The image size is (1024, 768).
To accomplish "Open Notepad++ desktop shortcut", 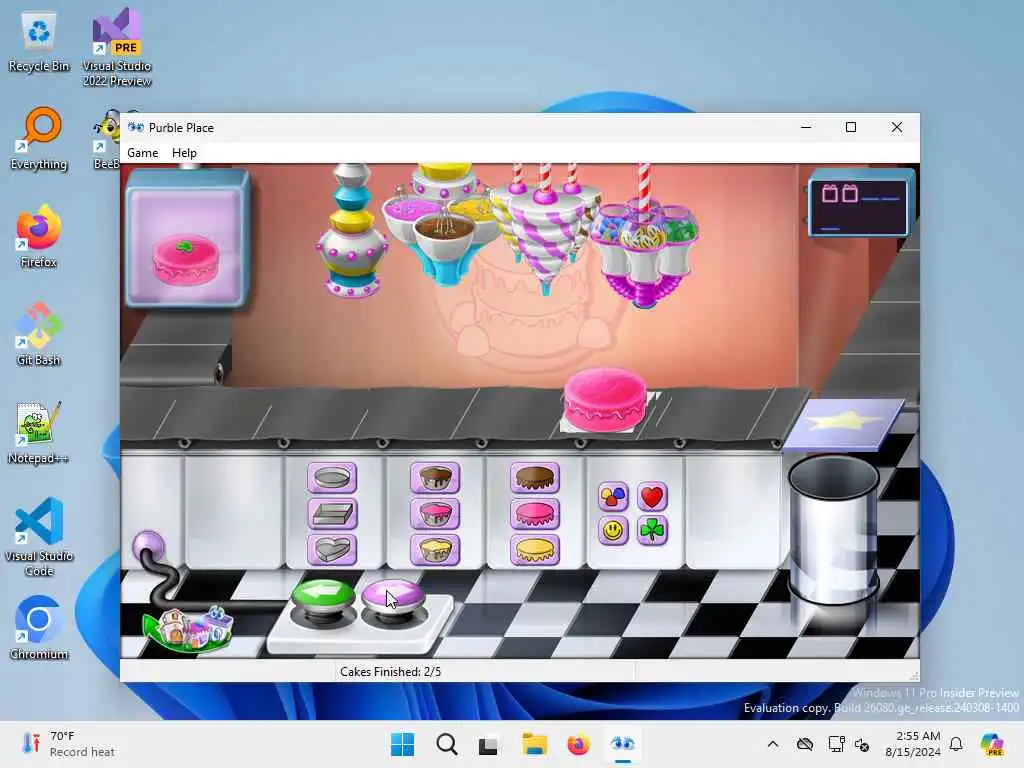I will (39, 432).
